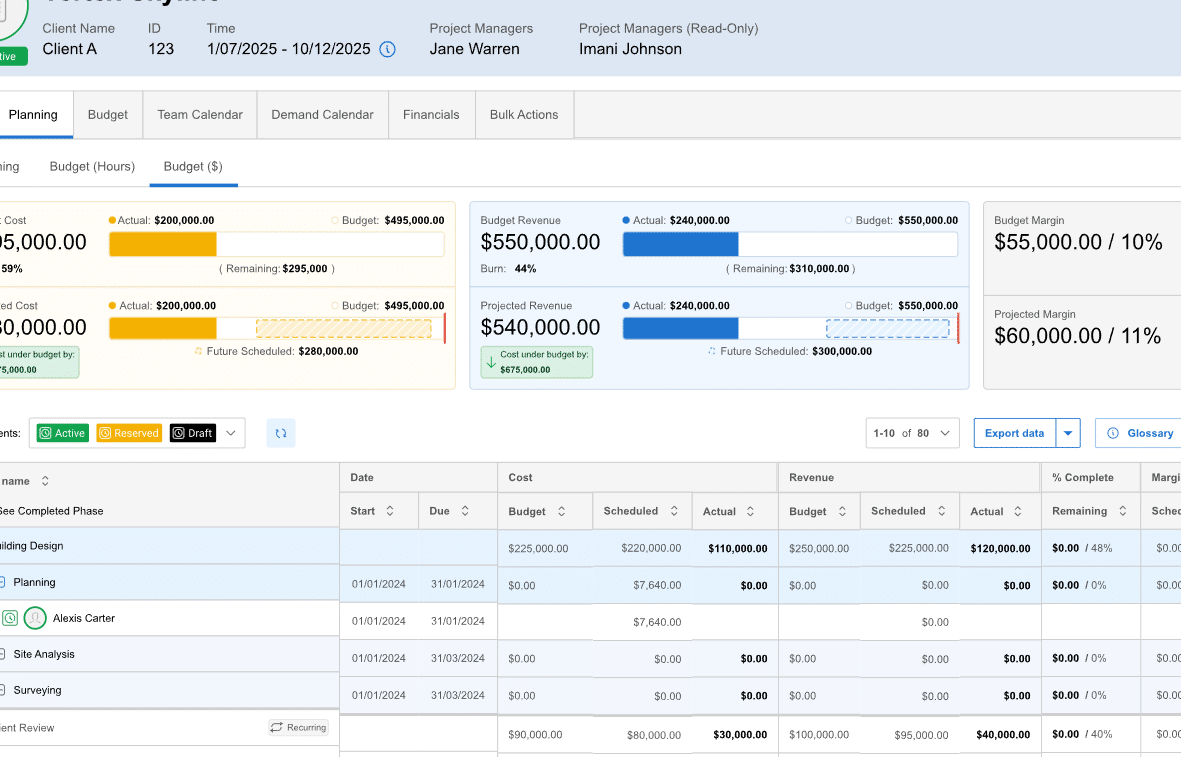This screenshot has width=1181, height=757.
Task: Open the 1-10 of 80 pagination dropdown
Action: pyautogui.click(x=912, y=433)
